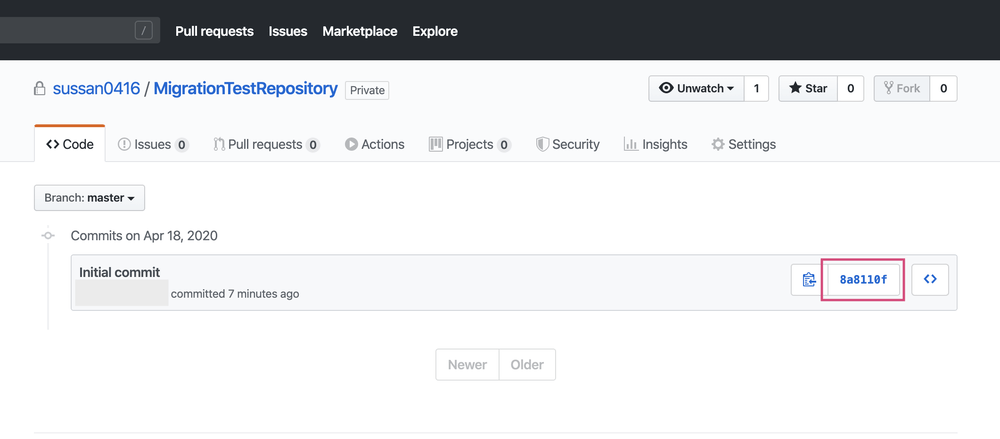
Task: Open the Actions tab
Action: (374, 144)
